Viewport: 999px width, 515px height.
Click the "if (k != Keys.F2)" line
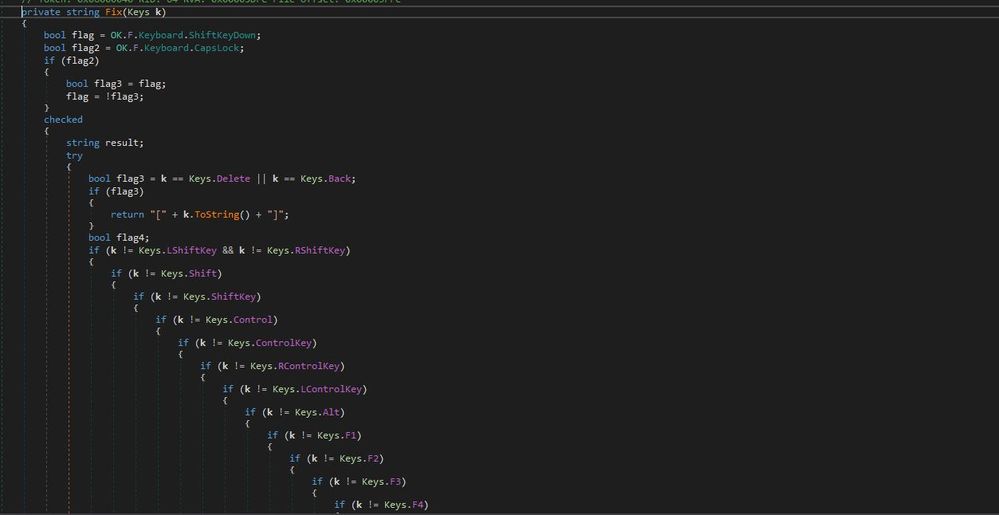pyautogui.click(x=337, y=458)
